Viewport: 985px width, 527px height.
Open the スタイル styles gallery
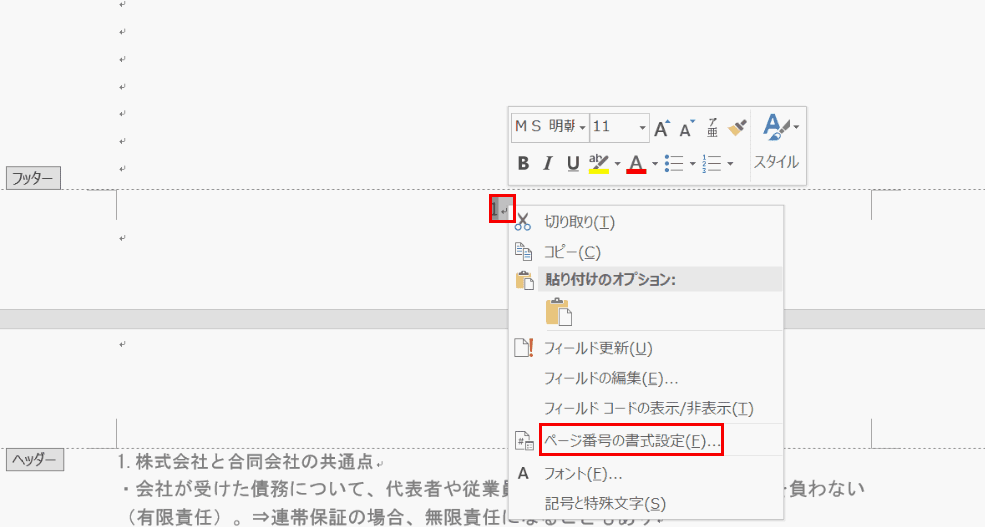pyautogui.click(x=776, y=143)
